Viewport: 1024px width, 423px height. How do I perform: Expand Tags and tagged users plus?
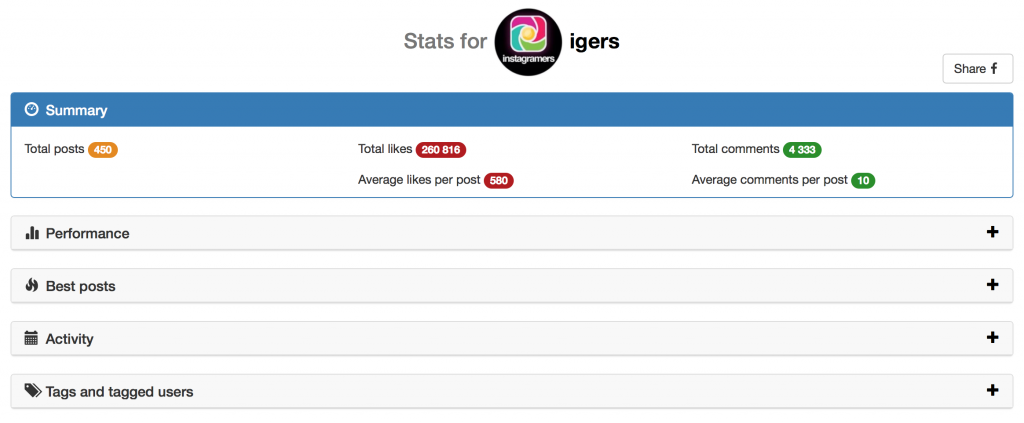993,391
